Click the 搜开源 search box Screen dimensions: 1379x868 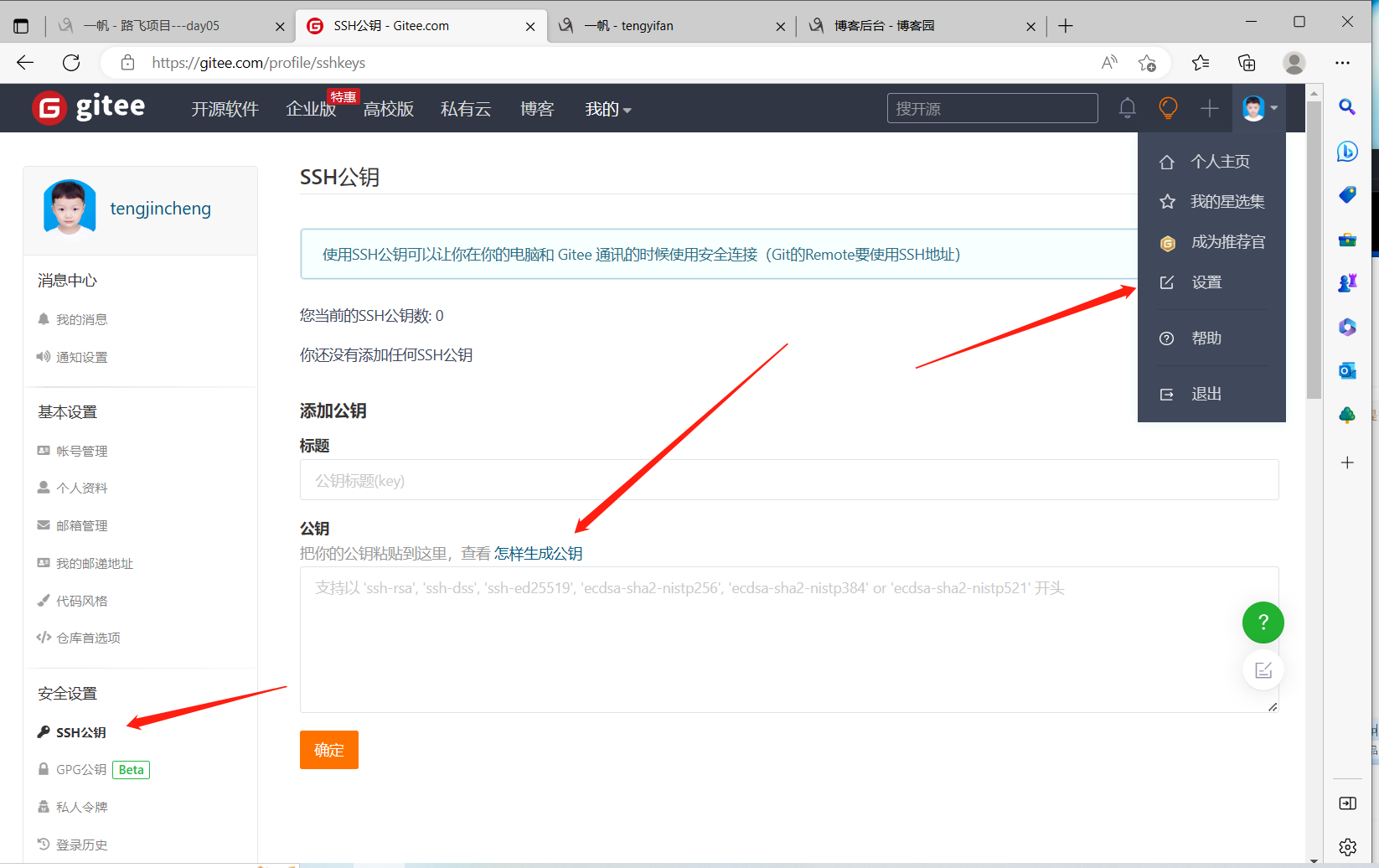(x=993, y=108)
